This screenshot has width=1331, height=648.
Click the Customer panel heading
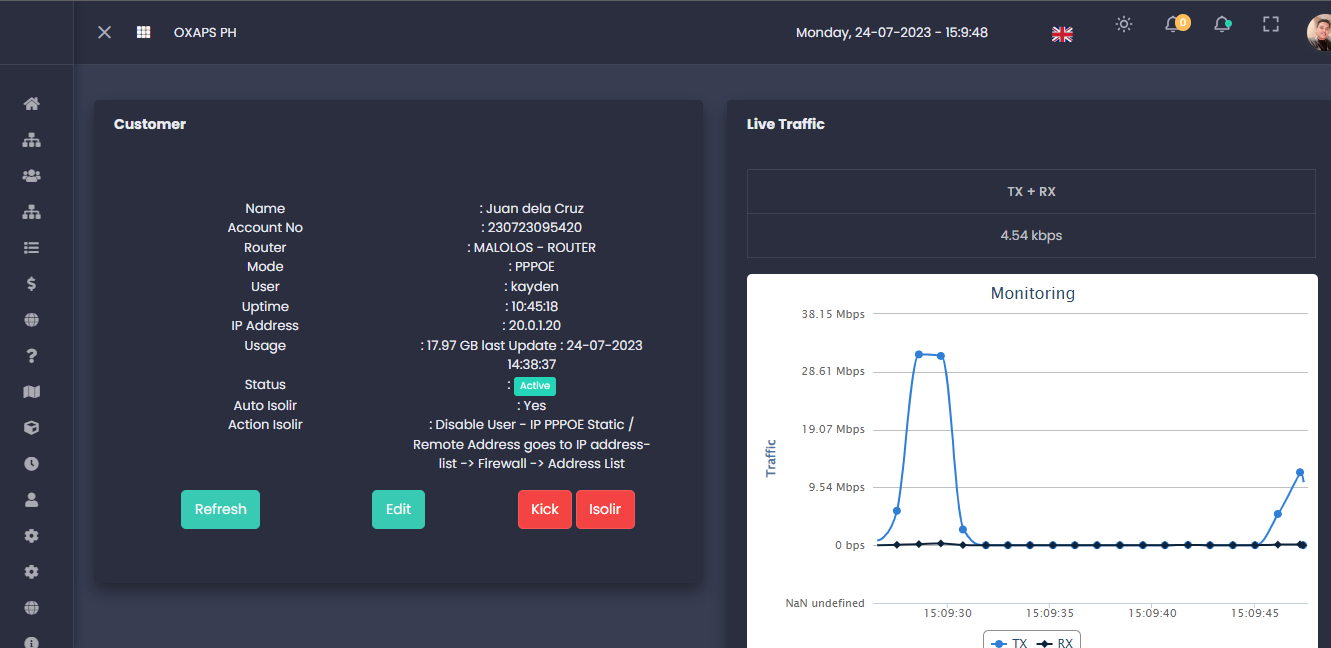point(150,124)
